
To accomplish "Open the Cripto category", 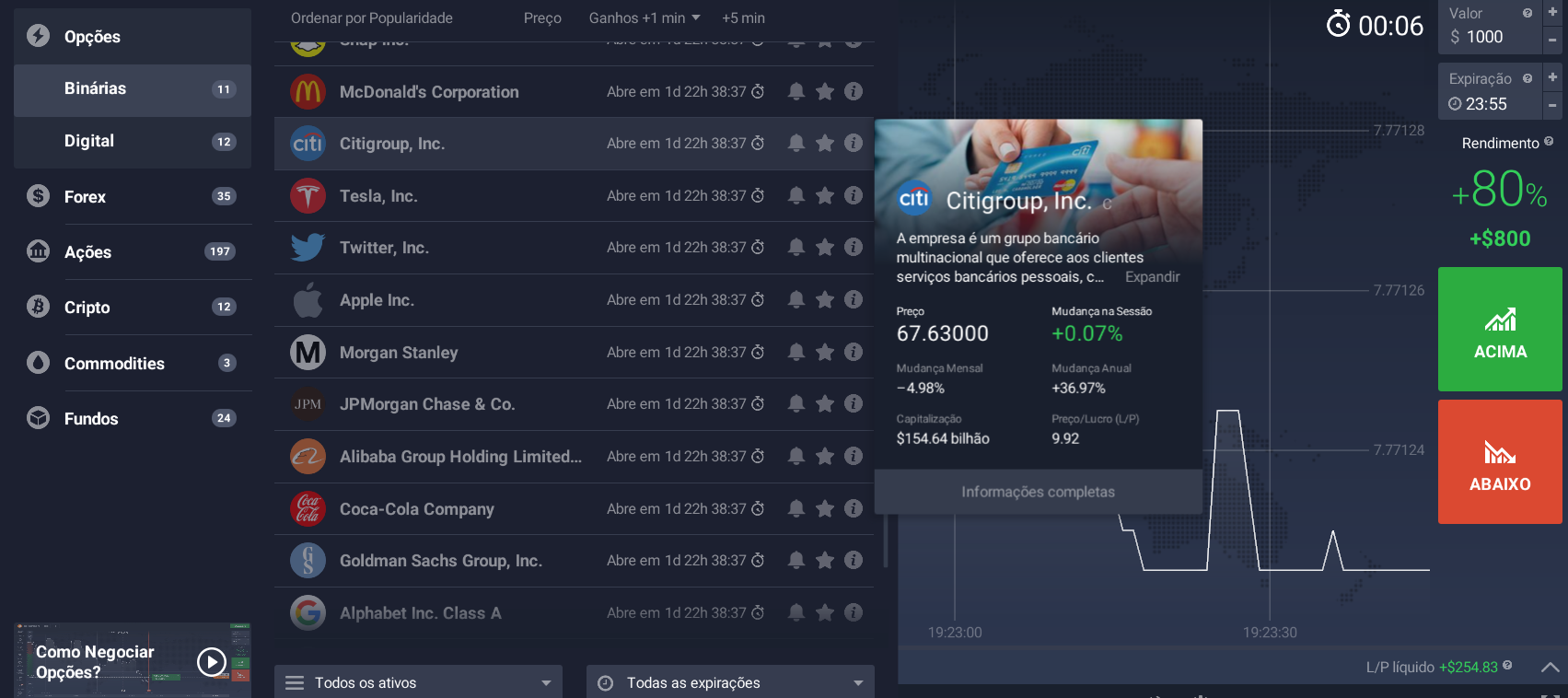I will tap(133, 307).
